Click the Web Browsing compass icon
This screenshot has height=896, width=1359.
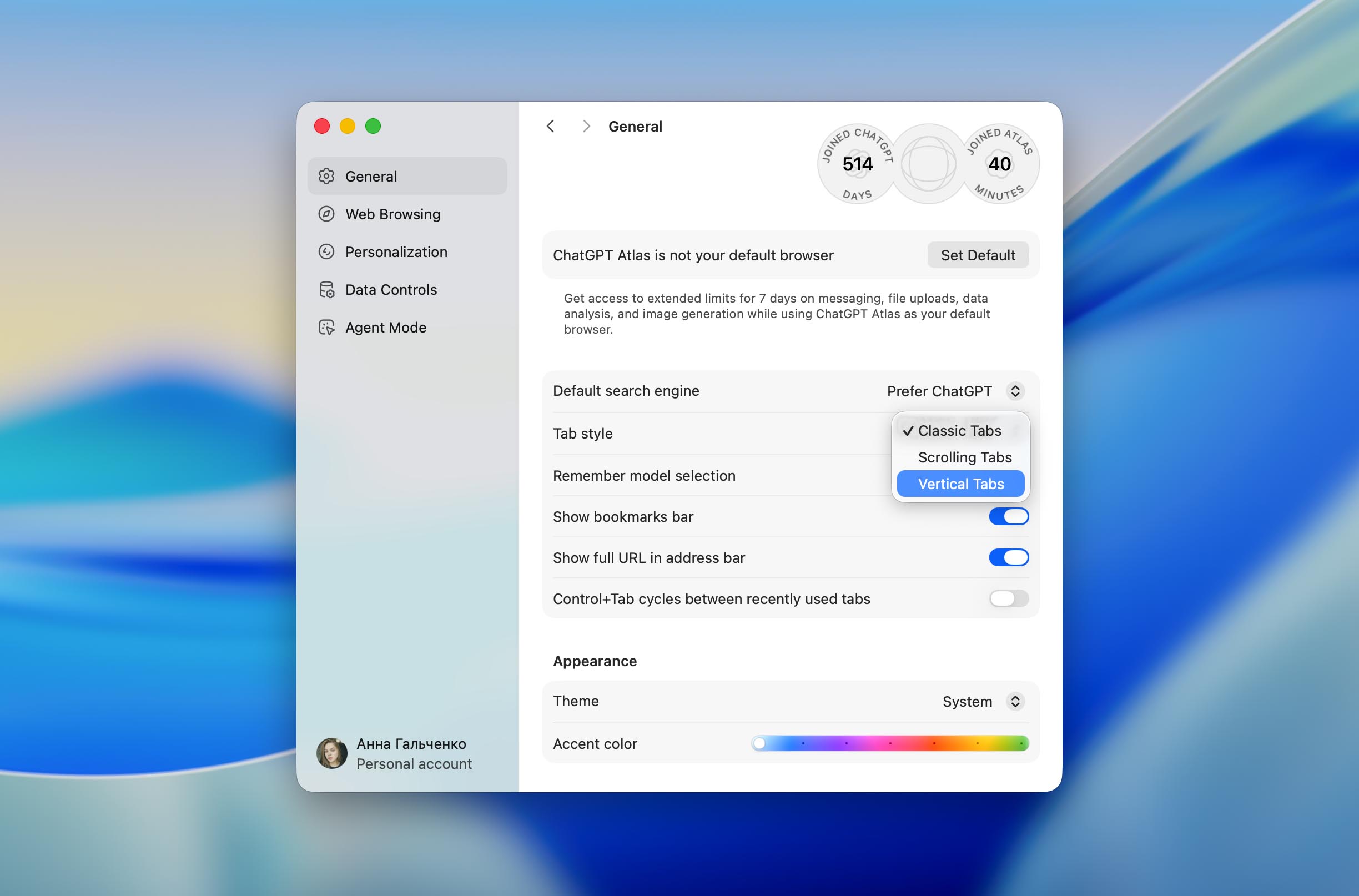[326, 214]
